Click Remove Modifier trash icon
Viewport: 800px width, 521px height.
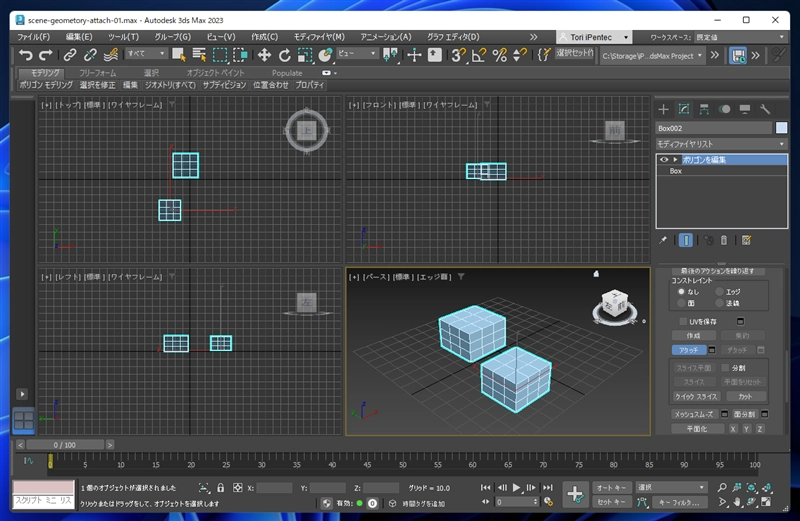[x=723, y=240]
